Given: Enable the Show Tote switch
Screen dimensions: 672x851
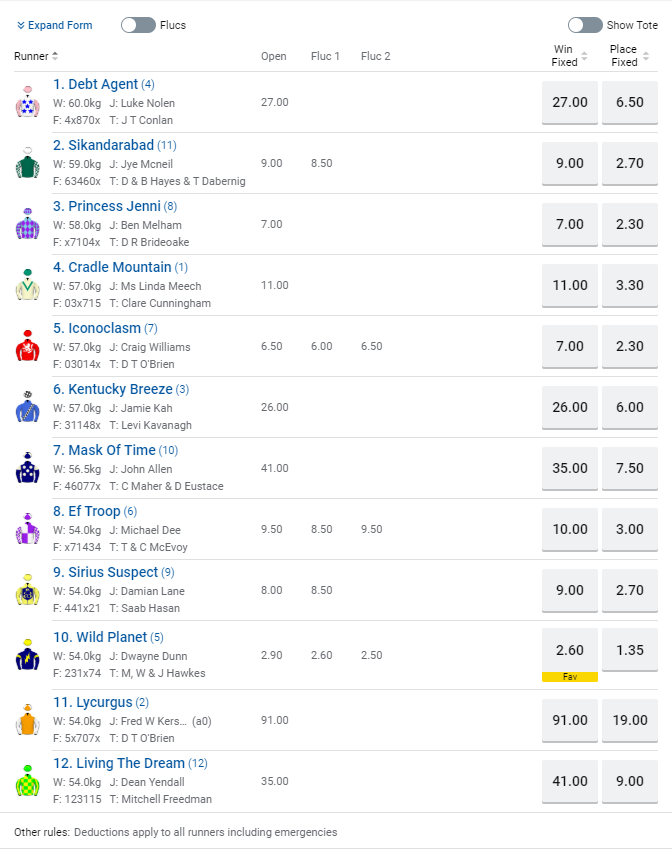Looking at the screenshot, I should tap(584, 25).
